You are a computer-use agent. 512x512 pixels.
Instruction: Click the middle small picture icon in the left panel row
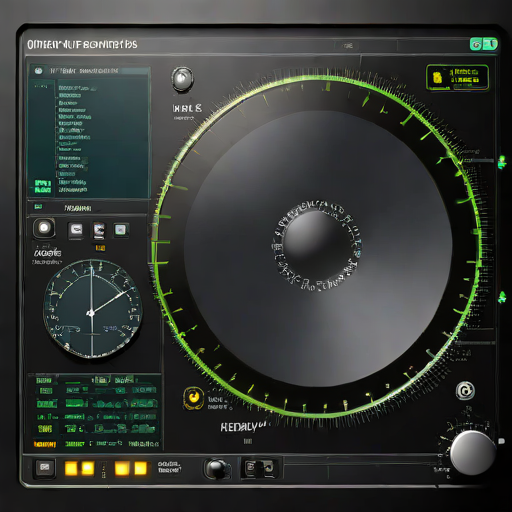[99, 230]
